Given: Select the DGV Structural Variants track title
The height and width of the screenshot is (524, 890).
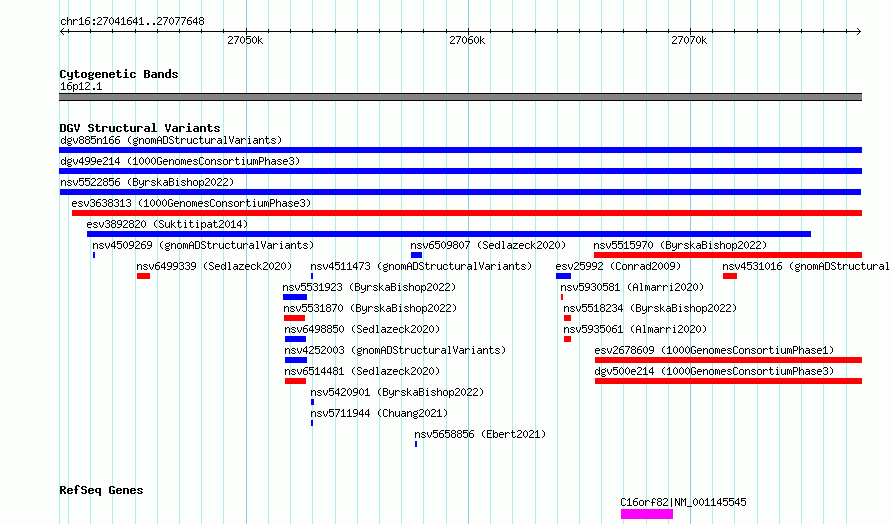Looking at the screenshot, I should point(140,128).
